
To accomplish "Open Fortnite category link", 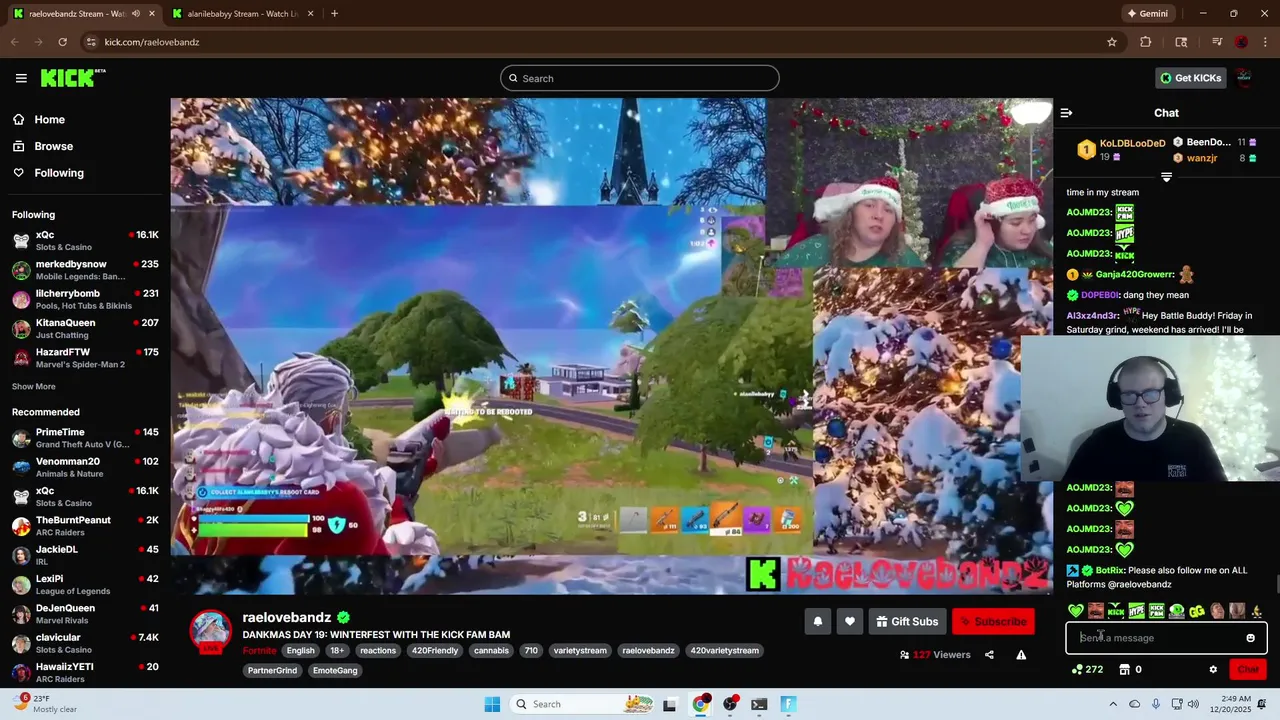I will (x=259, y=650).
